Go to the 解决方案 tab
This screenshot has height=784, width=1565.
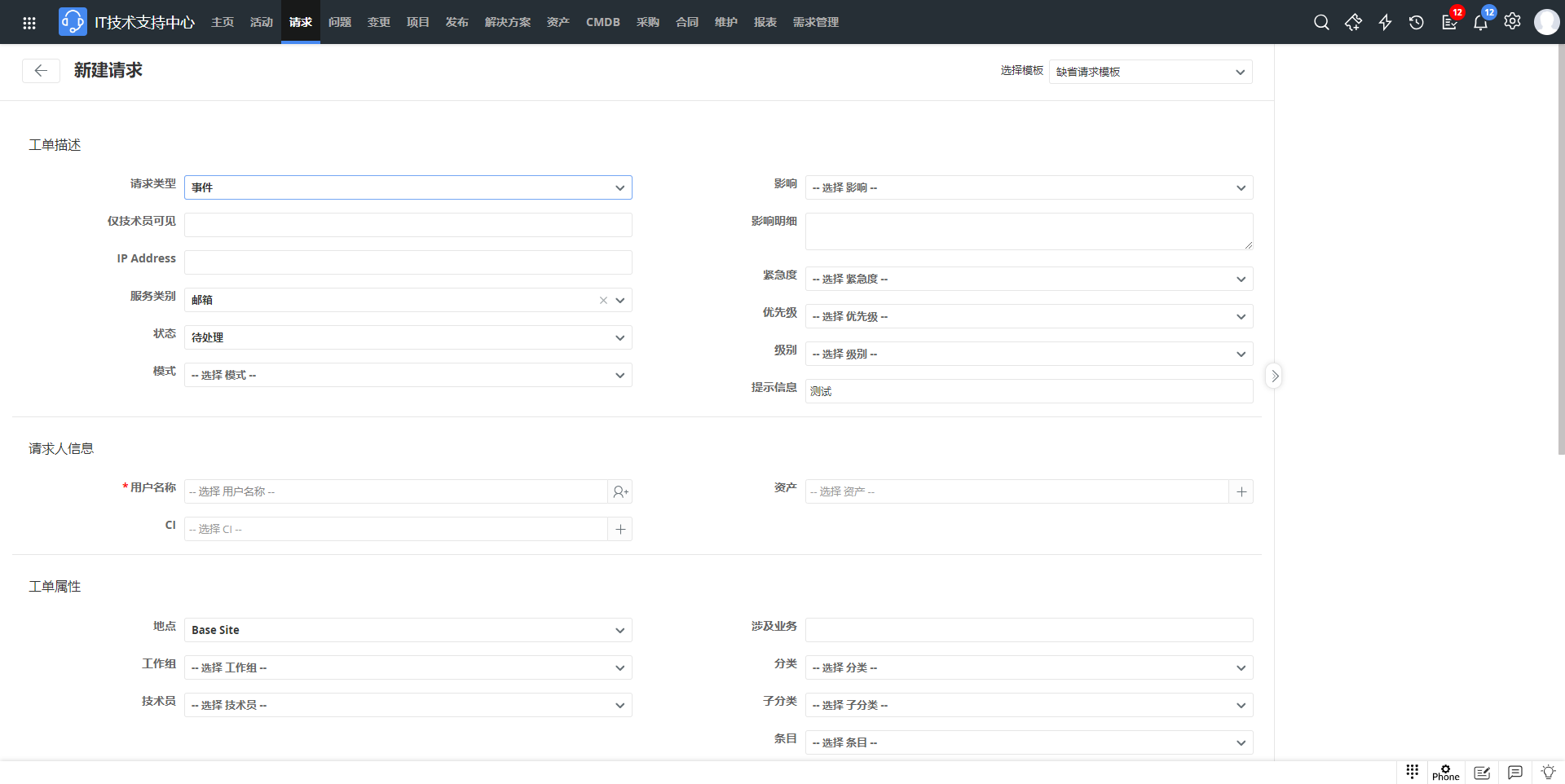coord(508,22)
